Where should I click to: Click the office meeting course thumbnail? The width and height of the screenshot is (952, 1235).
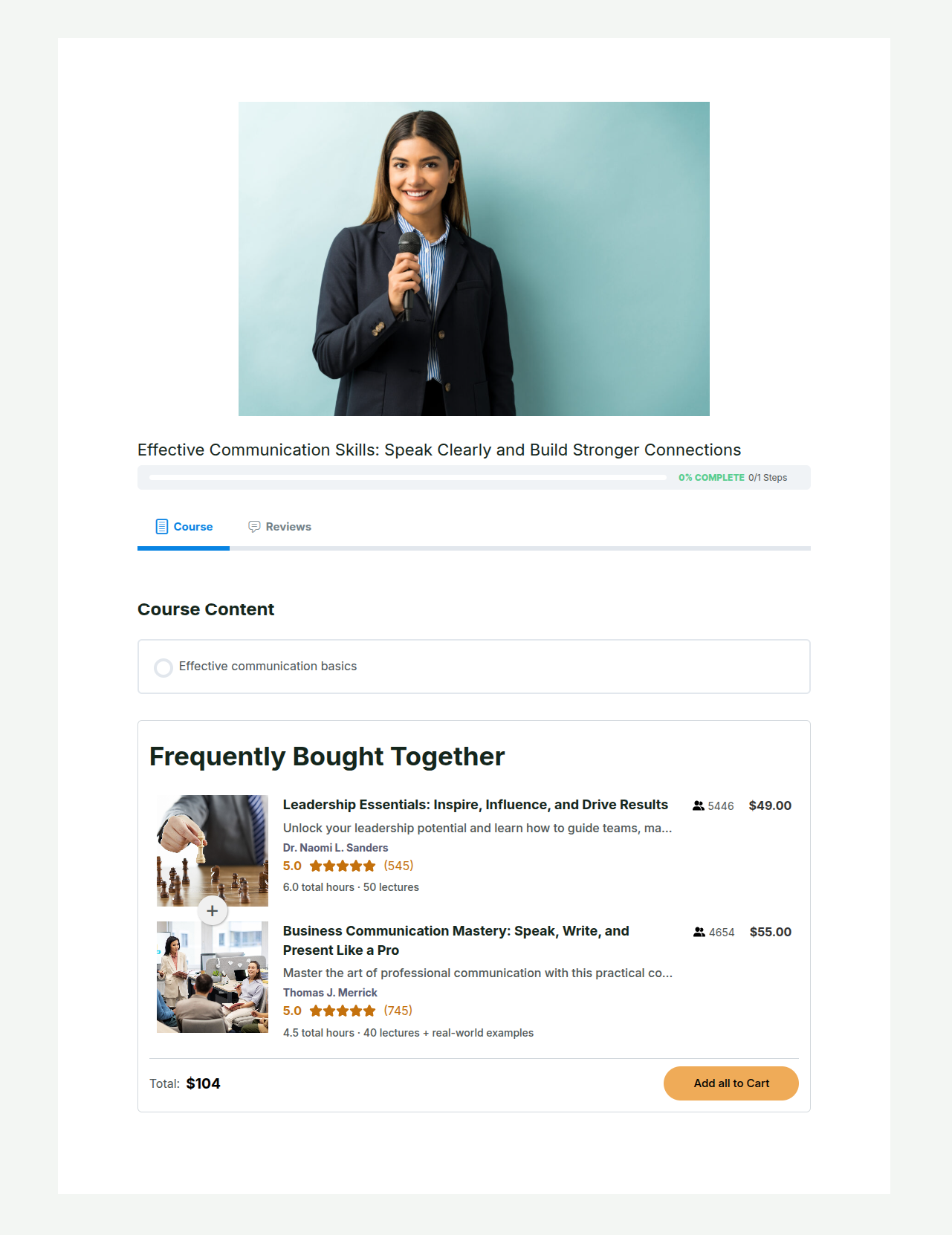coord(213,977)
